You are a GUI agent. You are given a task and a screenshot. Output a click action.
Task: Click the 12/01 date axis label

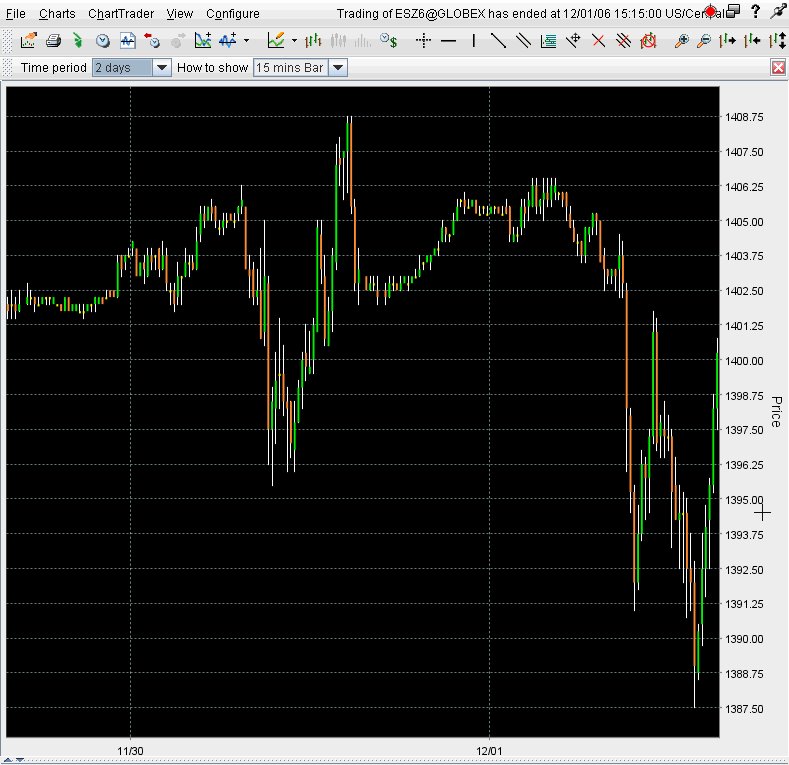pos(489,751)
